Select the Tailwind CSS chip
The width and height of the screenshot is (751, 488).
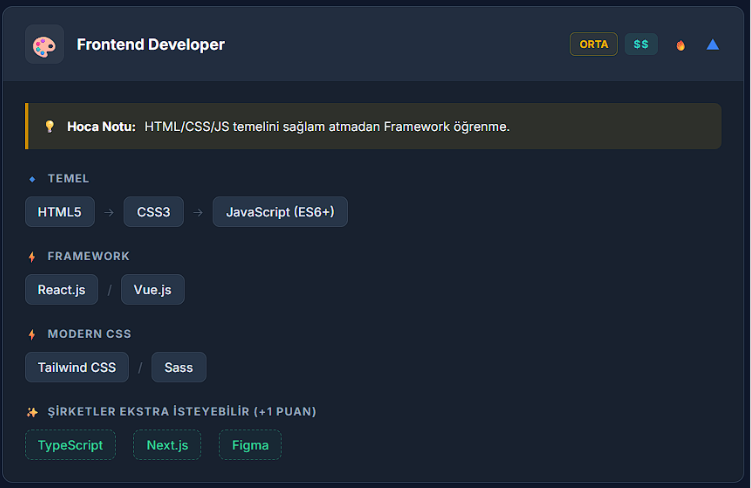(x=77, y=367)
